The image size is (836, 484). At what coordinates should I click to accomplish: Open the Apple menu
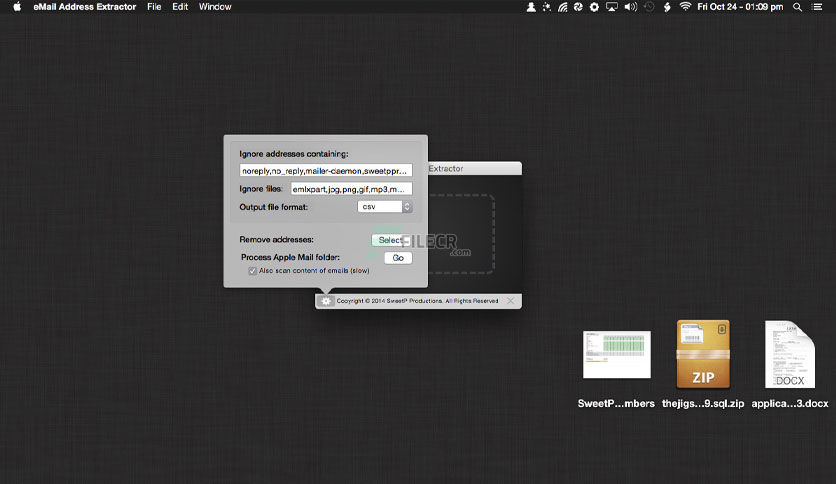[x=17, y=7]
